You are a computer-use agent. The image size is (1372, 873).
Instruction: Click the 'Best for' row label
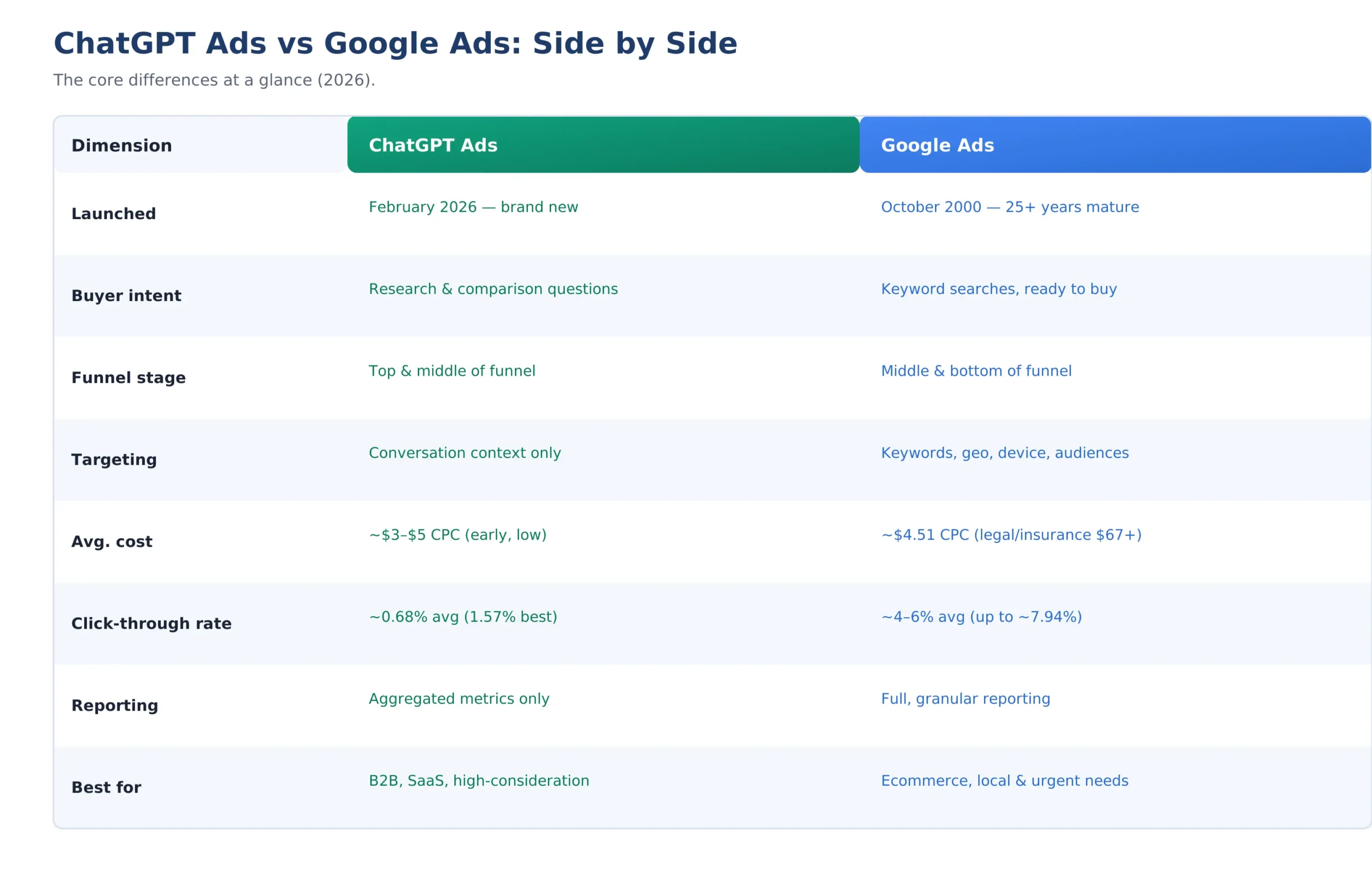106,788
